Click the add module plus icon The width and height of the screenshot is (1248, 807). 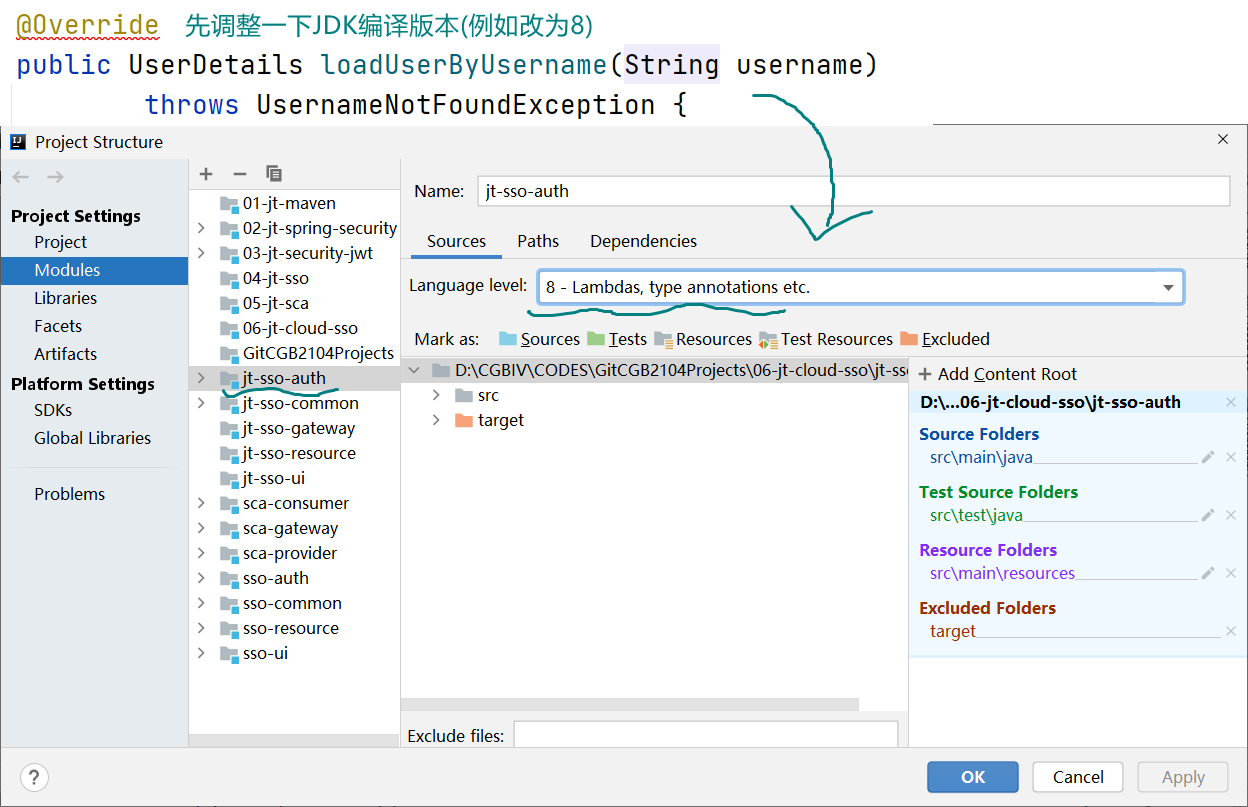(x=206, y=174)
